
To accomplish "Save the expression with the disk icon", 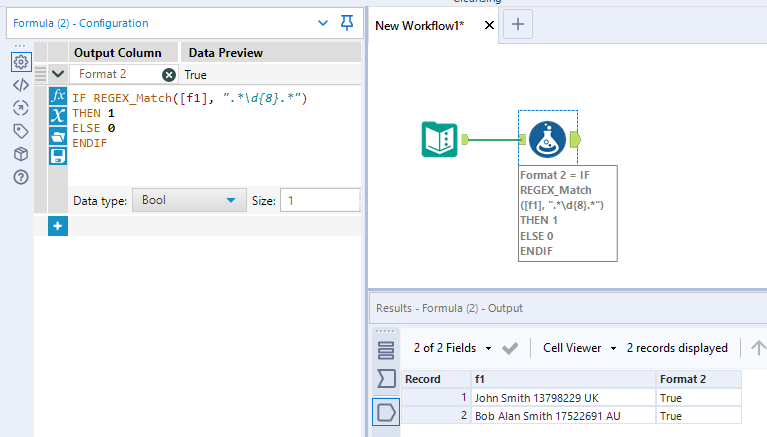I will tap(58, 155).
